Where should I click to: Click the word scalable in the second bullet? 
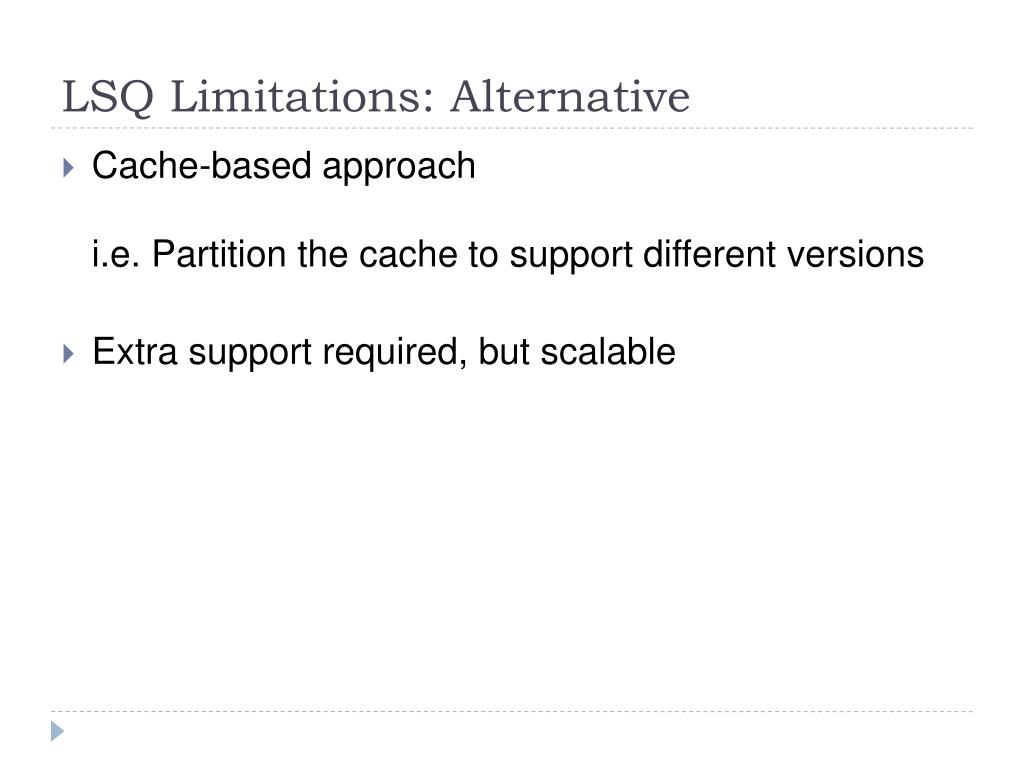(608, 352)
